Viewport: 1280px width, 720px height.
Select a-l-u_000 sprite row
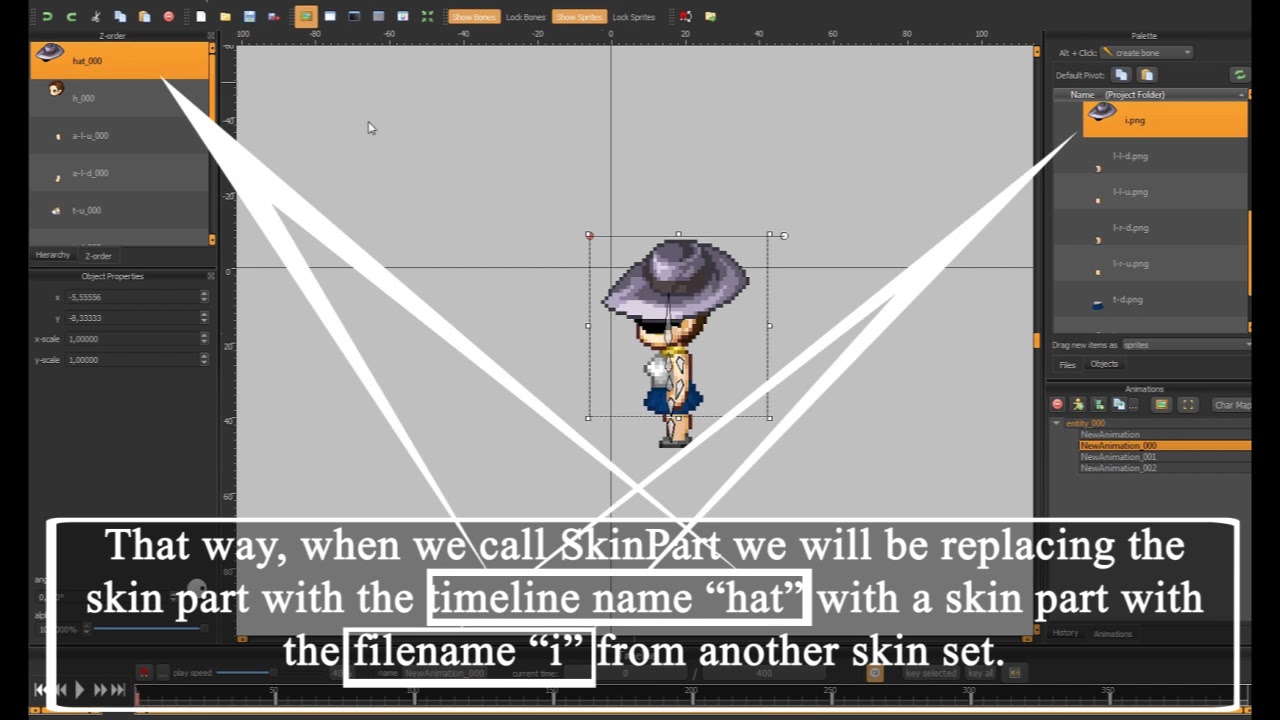pyautogui.click(x=119, y=135)
